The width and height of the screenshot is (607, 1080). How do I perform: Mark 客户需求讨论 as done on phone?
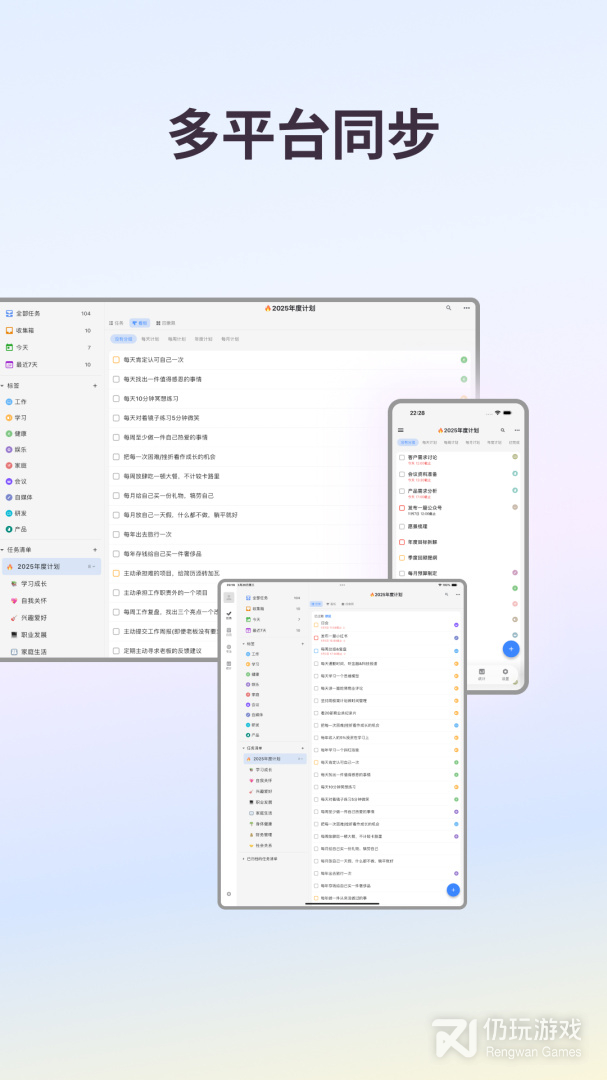point(402,457)
